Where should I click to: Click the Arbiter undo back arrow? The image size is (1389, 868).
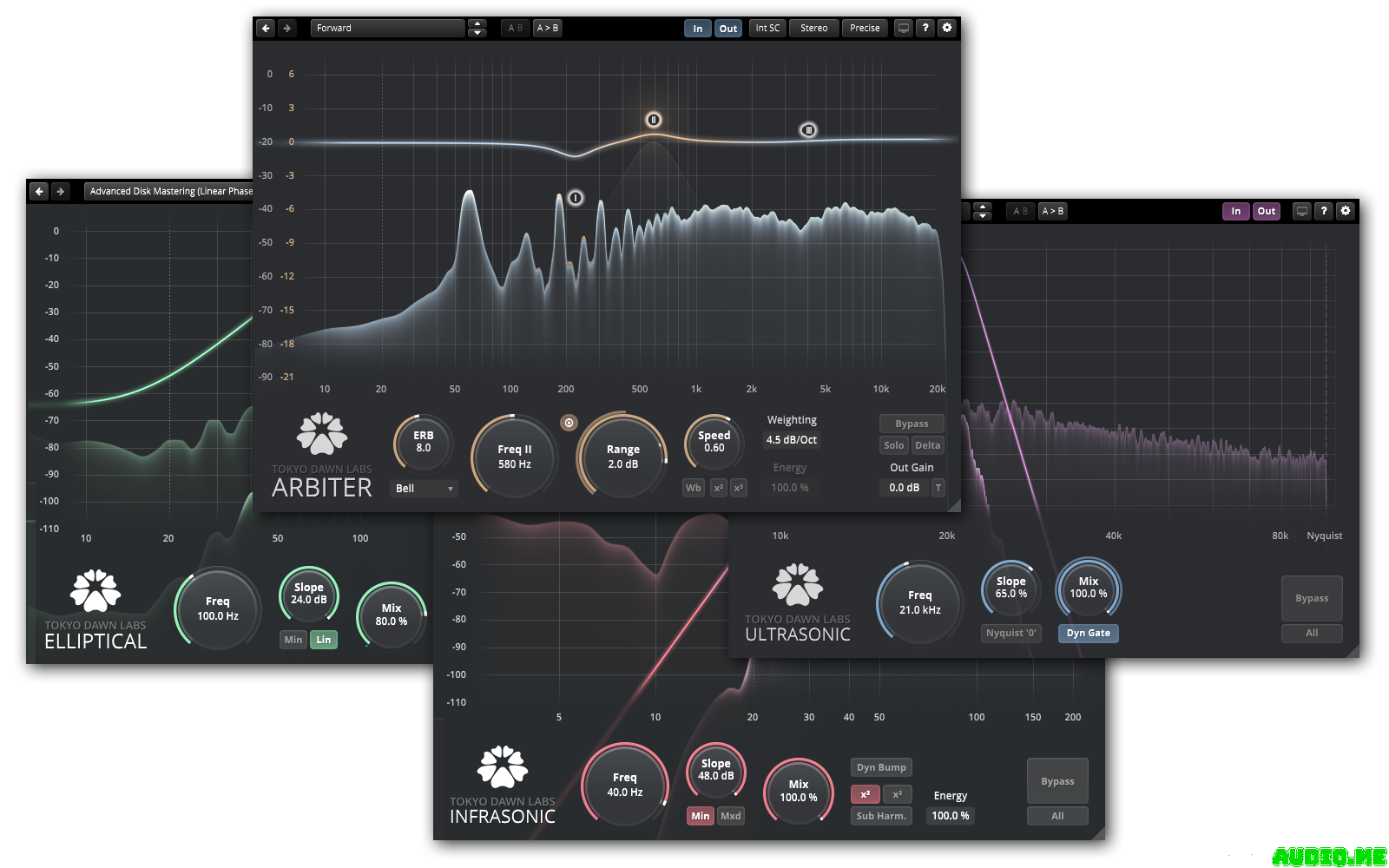pos(266,28)
